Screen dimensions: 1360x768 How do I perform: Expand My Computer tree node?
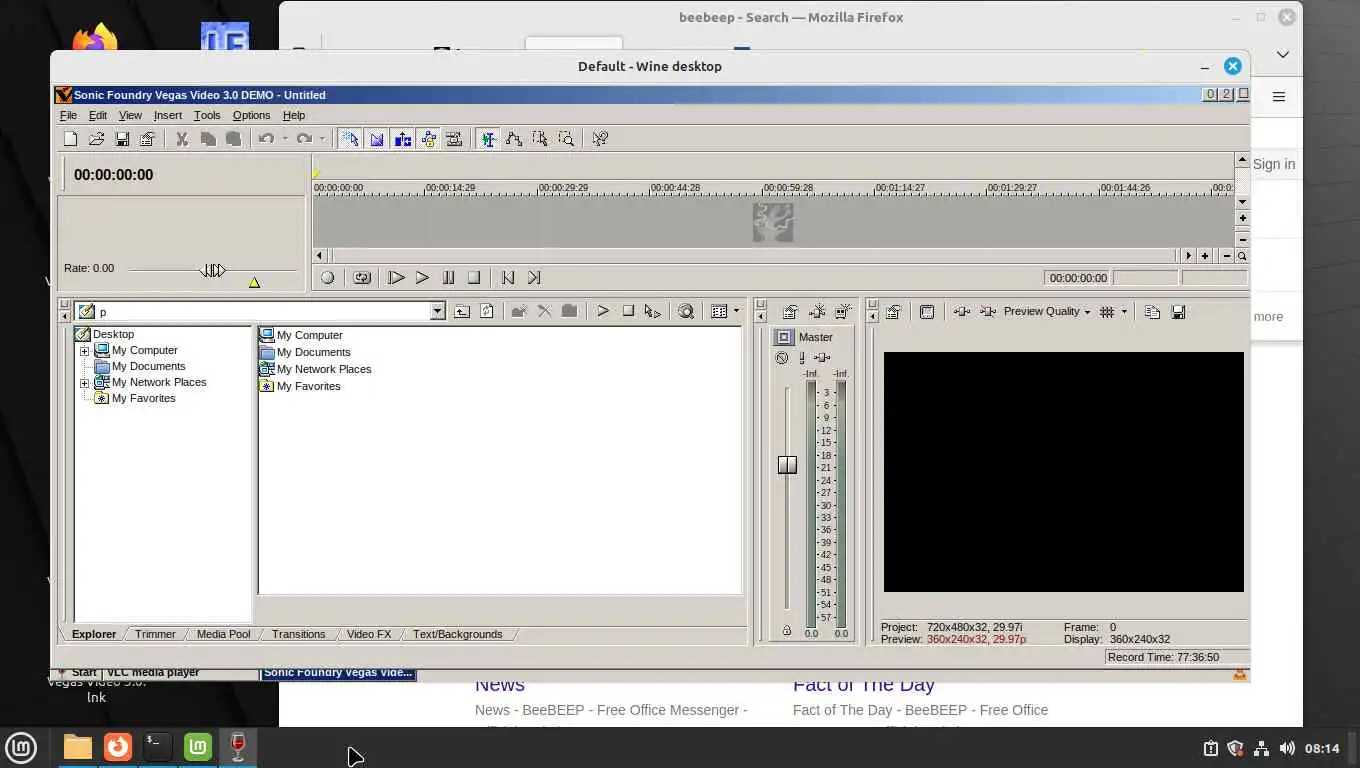(x=85, y=351)
